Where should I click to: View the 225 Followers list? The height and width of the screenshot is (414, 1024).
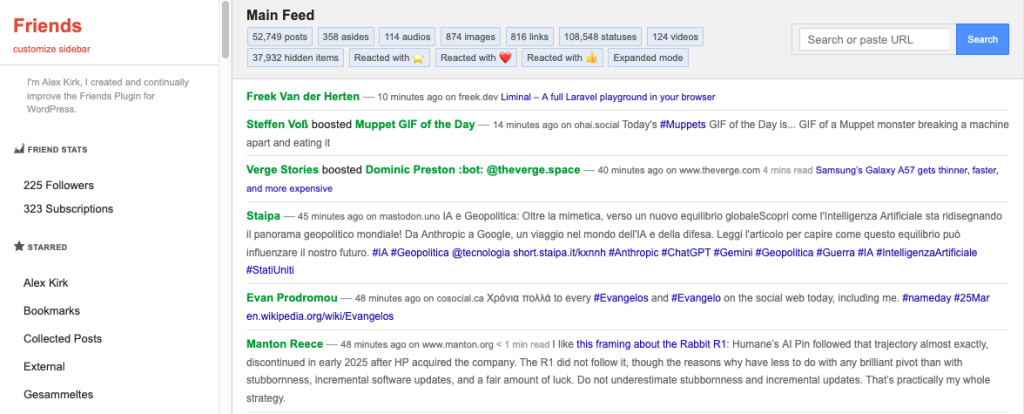coord(60,185)
